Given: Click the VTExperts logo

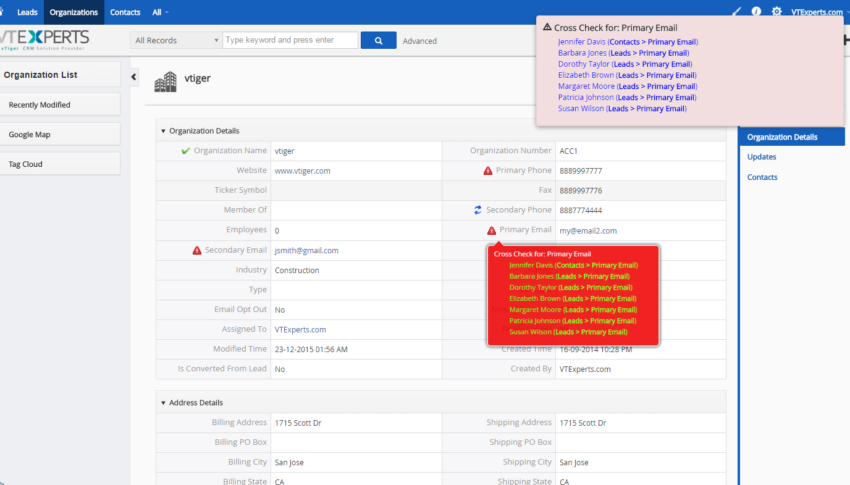Looking at the screenshot, I should 44,40.
